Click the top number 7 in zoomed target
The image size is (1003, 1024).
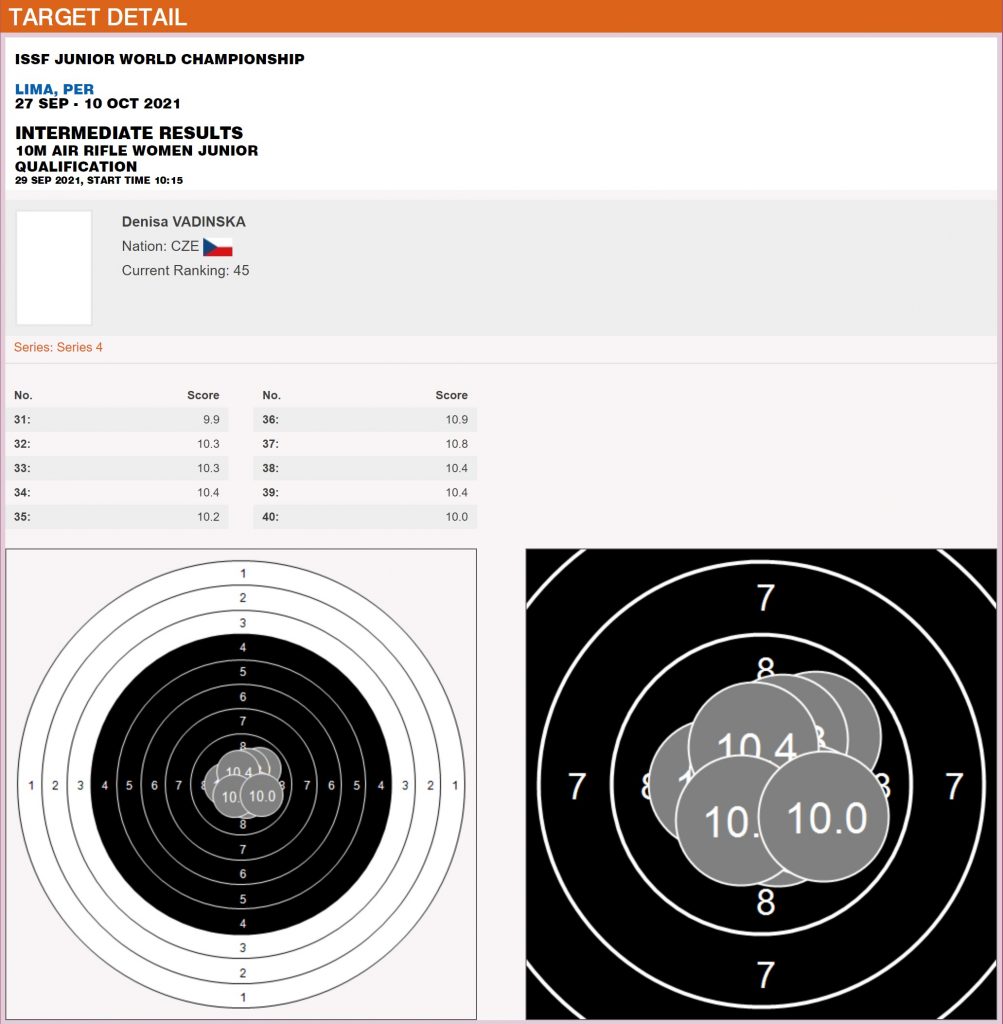pos(765,598)
